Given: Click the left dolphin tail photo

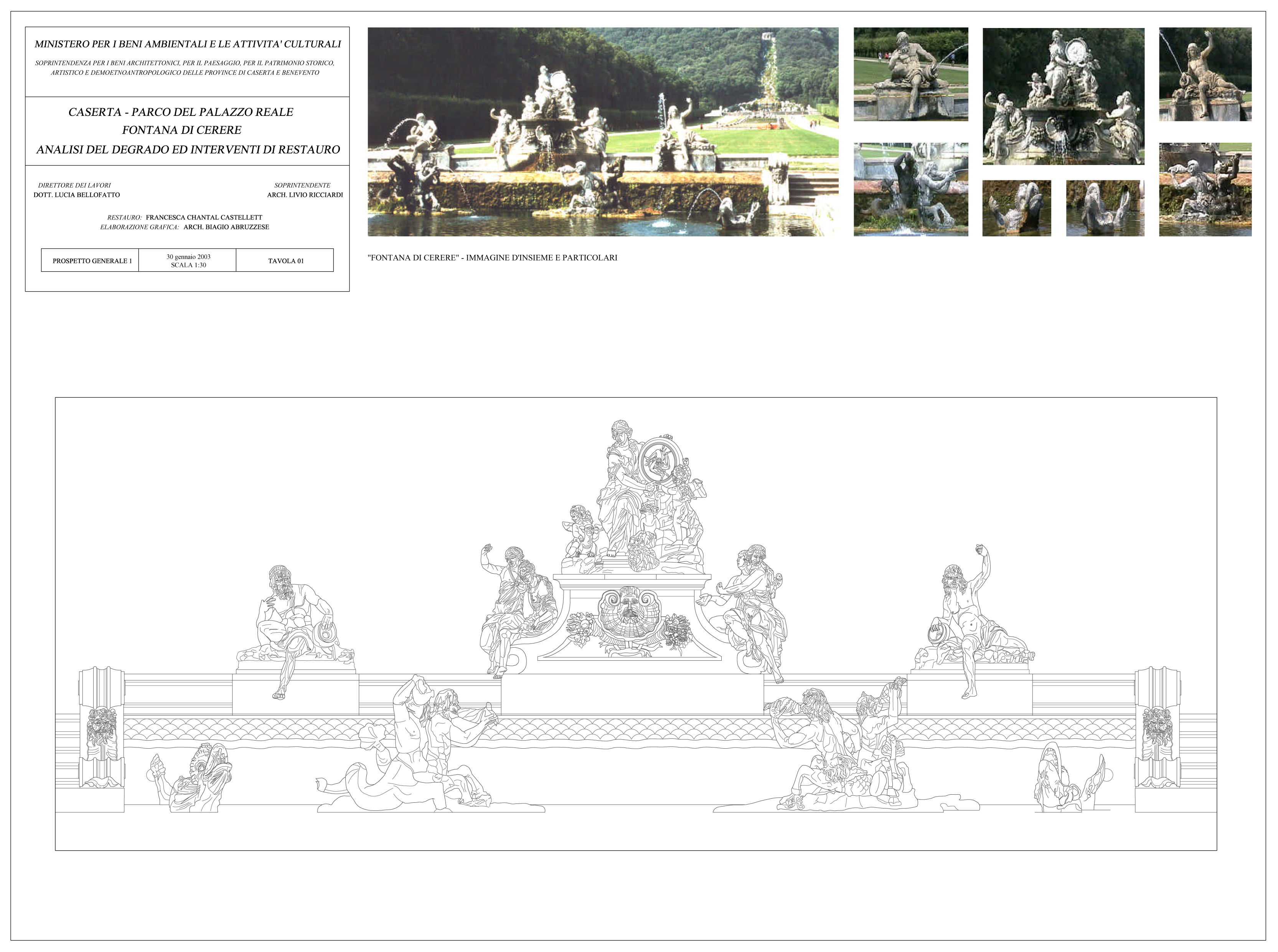Looking at the screenshot, I should coord(1016,208).
